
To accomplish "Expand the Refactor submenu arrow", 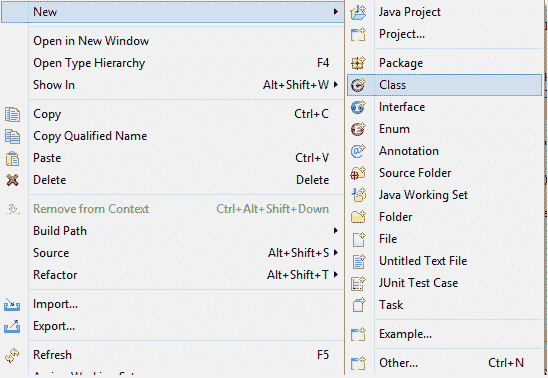I will (336, 275).
